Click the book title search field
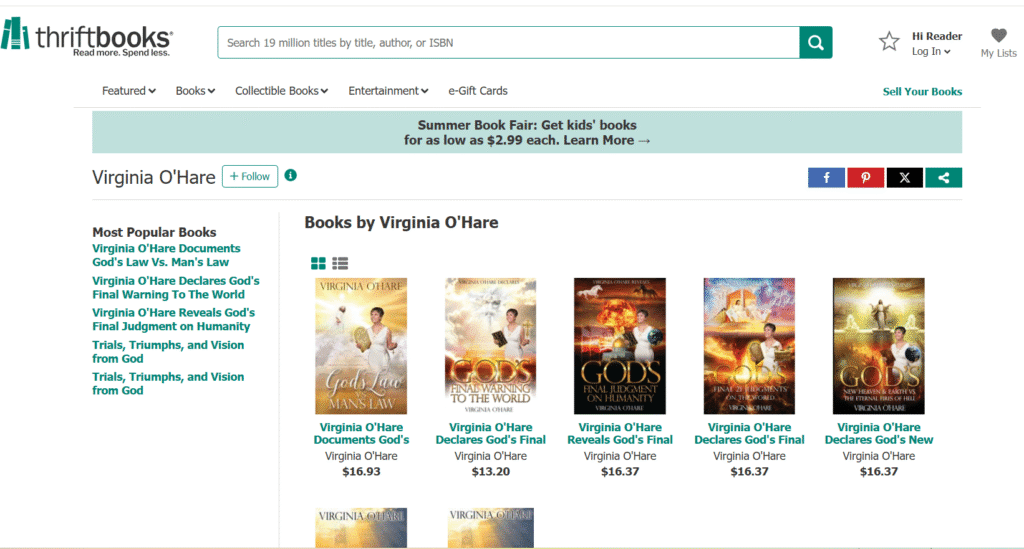The height and width of the screenshot is (549, 1024). coord(508,43)
